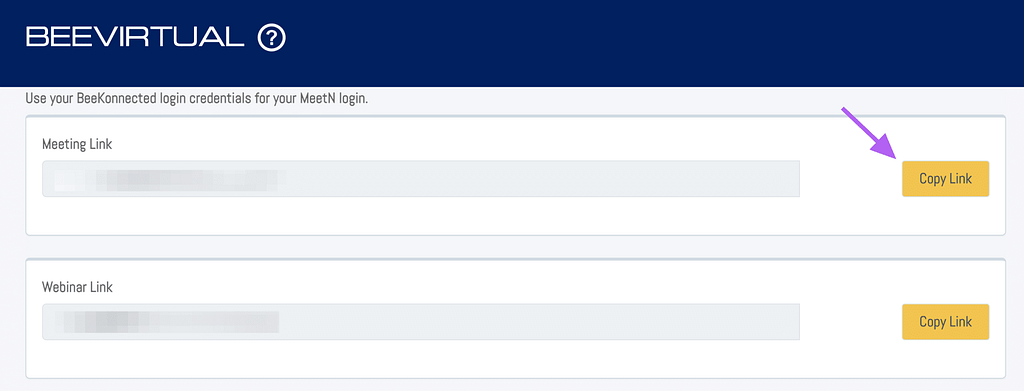Copy the Webinar Link
The width and height of the screenshot is (1024, 391).
(945, 322)
